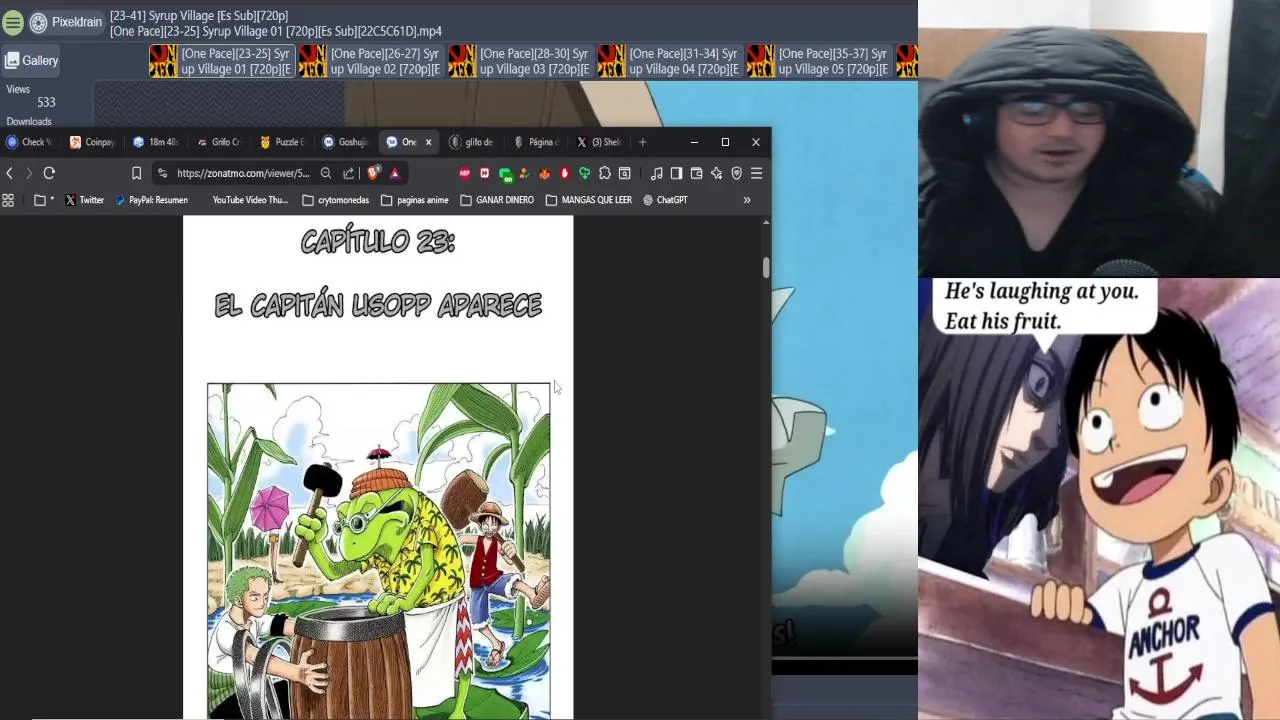
Task: Open the VPN shield icon
Action: pyautogui.click(x=736, y=173)
